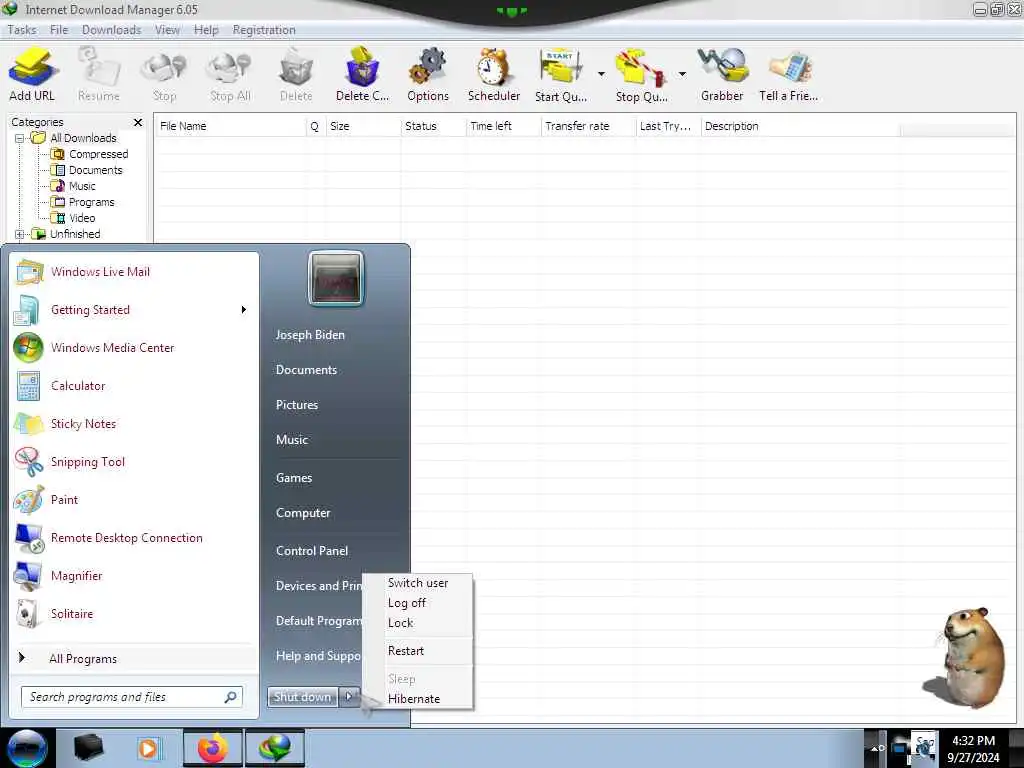Click Tell a Friend icon
The image size is (1024, 768).
pos(788,74)
